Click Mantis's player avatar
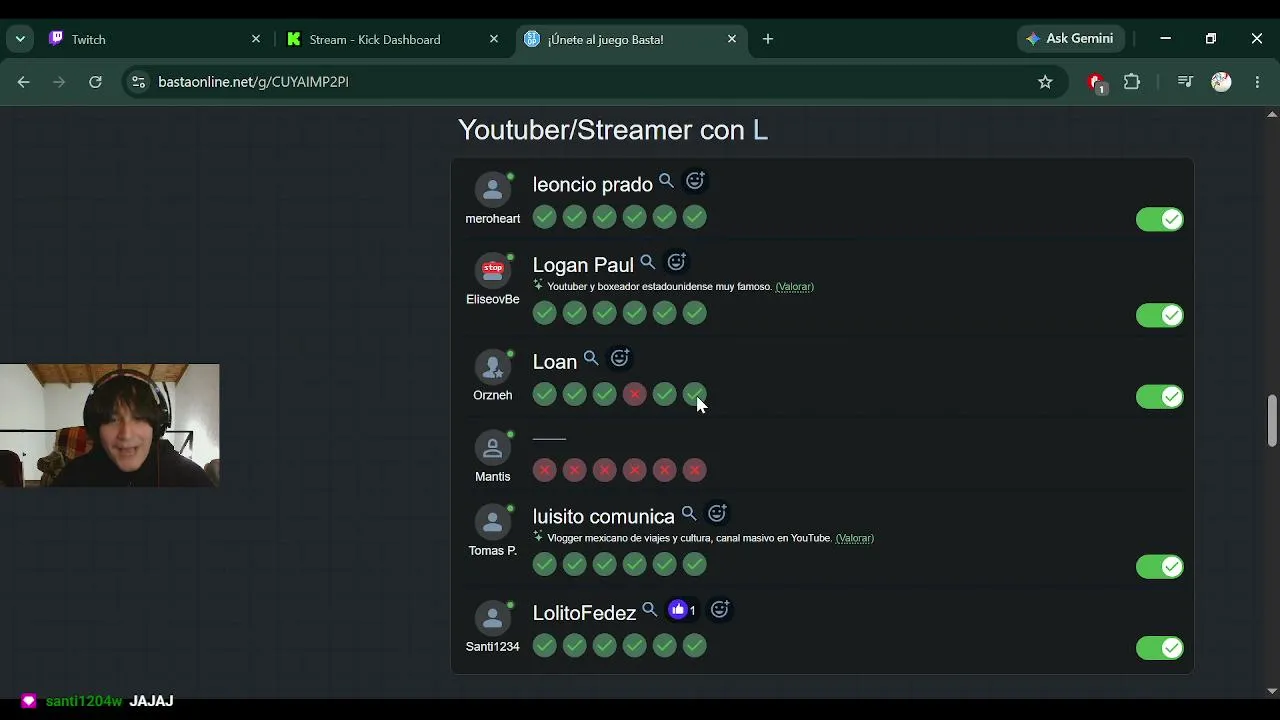The height and width of the screenshot is (720, 1280). coord(492,448)
